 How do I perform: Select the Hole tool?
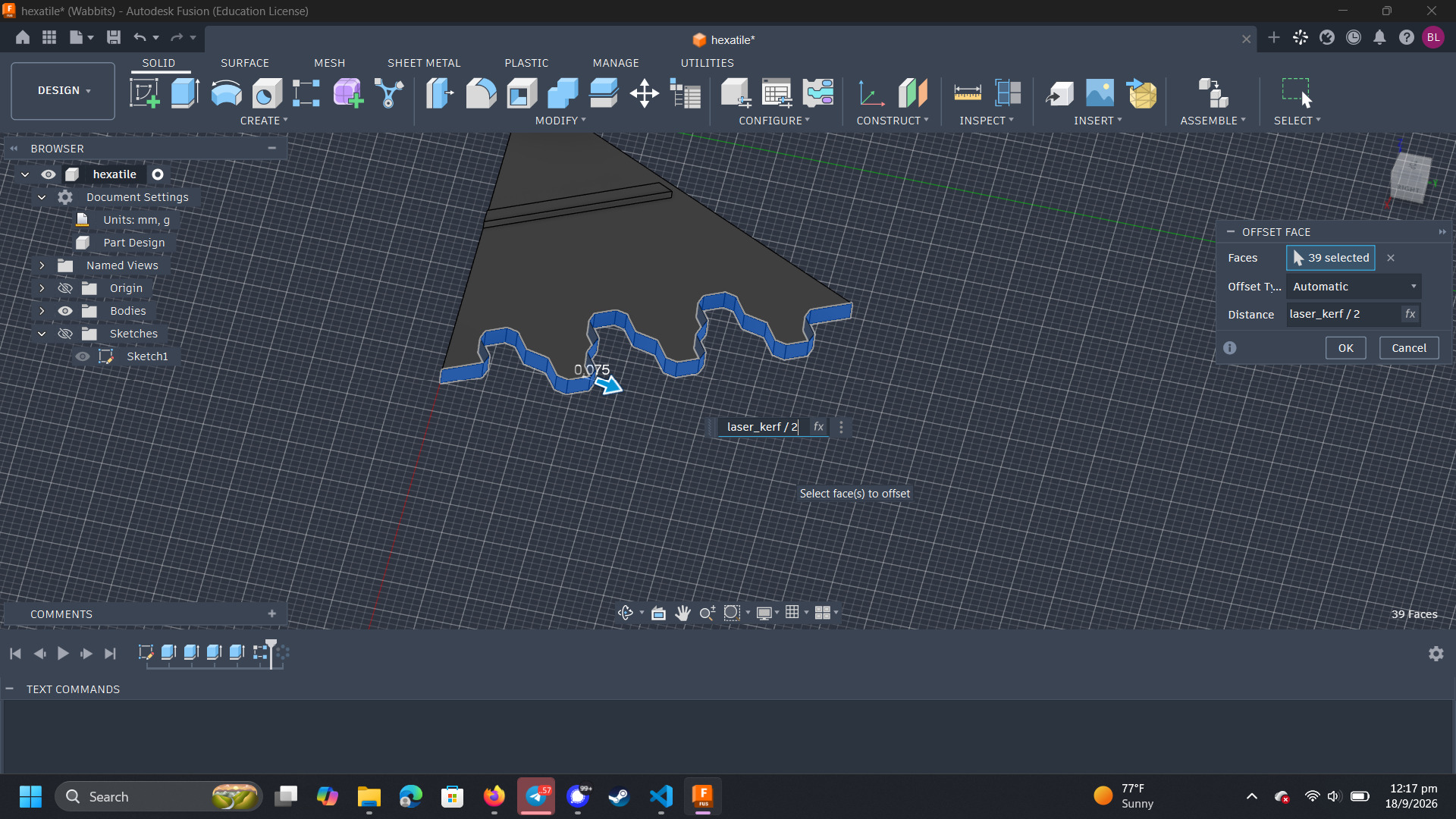click(x=267, y=93)
